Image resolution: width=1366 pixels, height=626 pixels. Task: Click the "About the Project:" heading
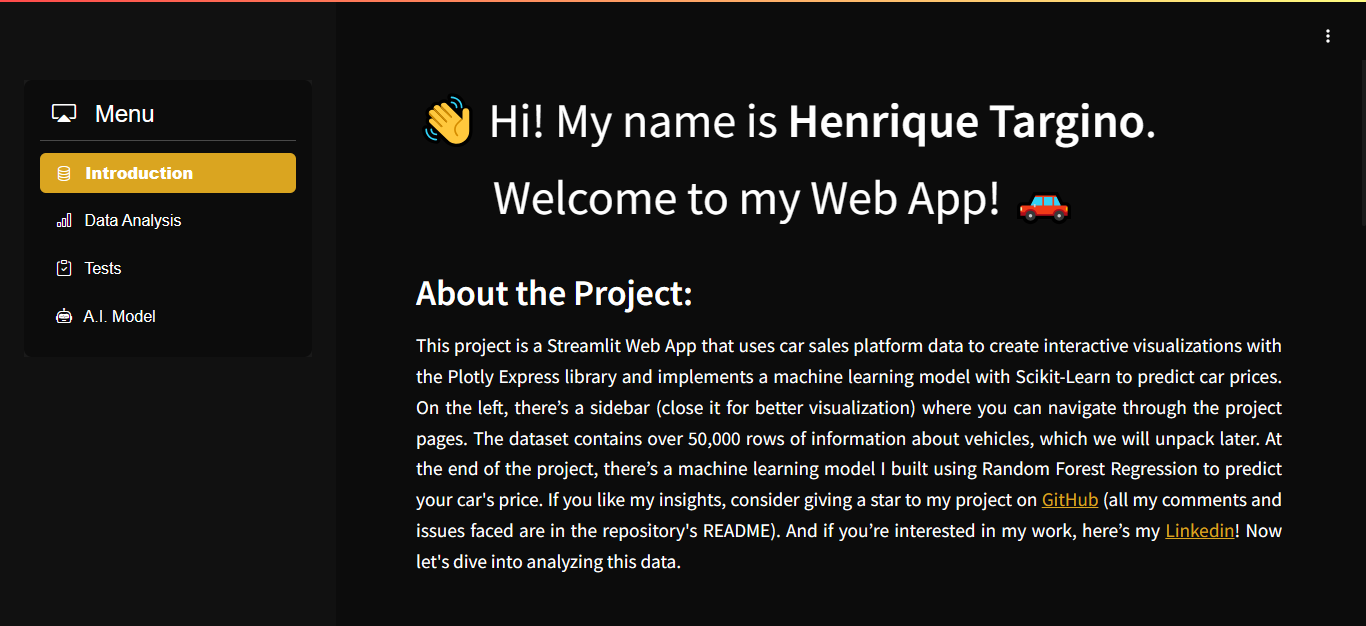[x=554, y=294]
